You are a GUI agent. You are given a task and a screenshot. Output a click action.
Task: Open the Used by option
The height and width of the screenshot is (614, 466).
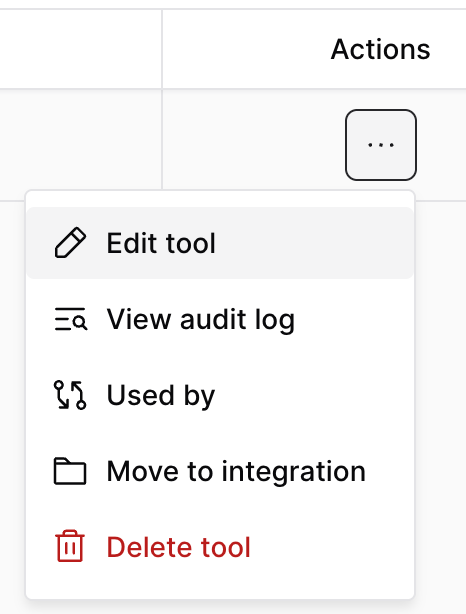point(220,395)
